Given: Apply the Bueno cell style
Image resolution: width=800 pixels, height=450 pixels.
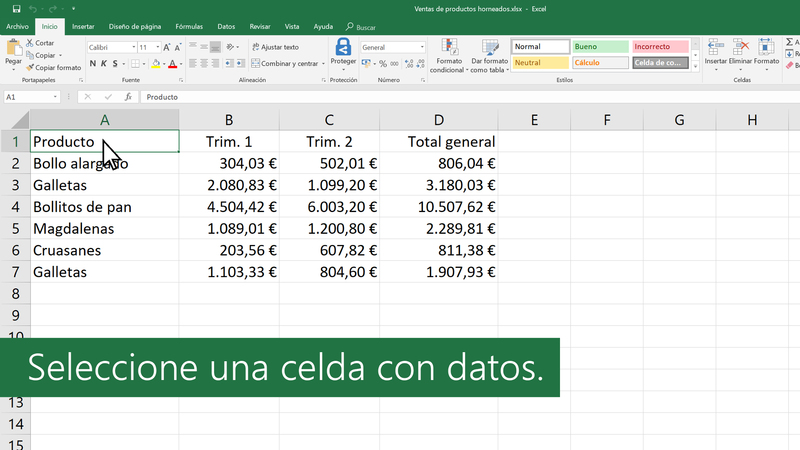Looking at the screenshot, I should click(600, 46).
